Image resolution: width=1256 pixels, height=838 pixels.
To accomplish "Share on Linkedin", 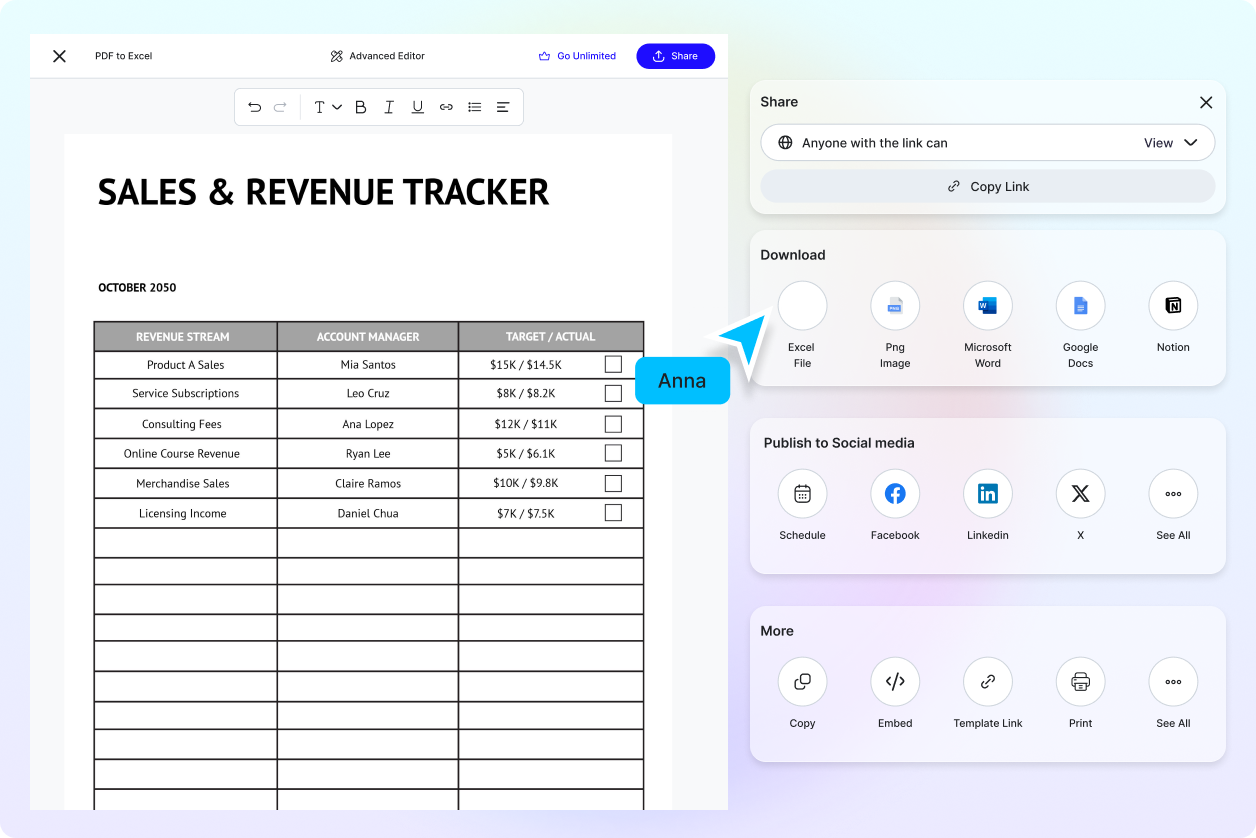I will [987, 493].
